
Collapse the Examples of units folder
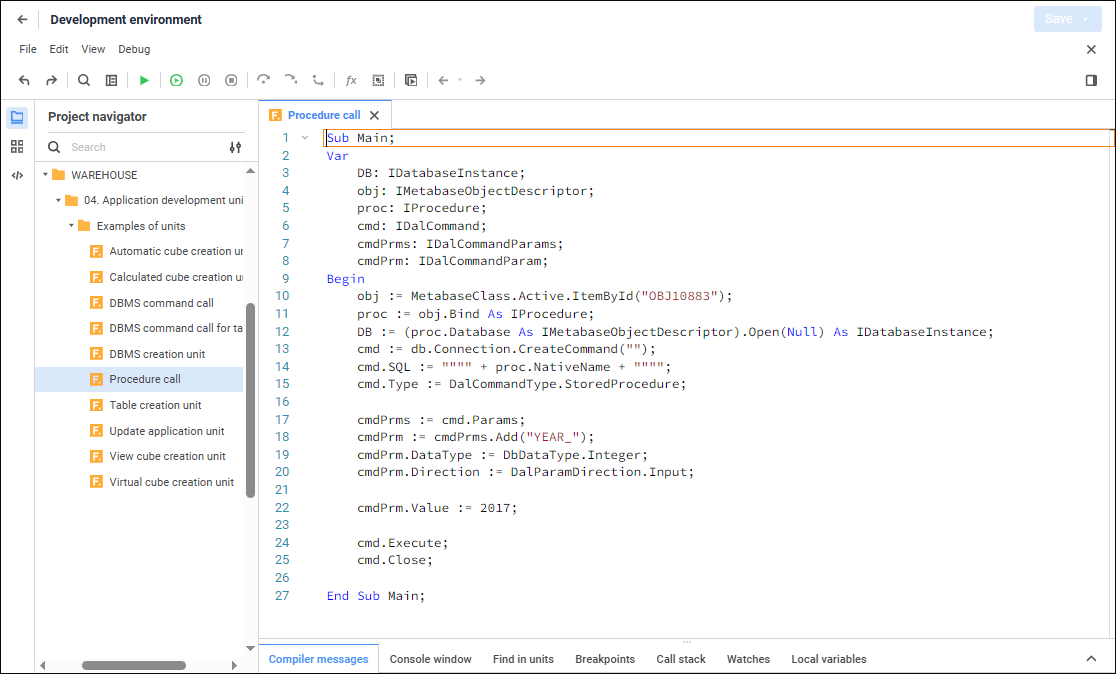point(71,226)
